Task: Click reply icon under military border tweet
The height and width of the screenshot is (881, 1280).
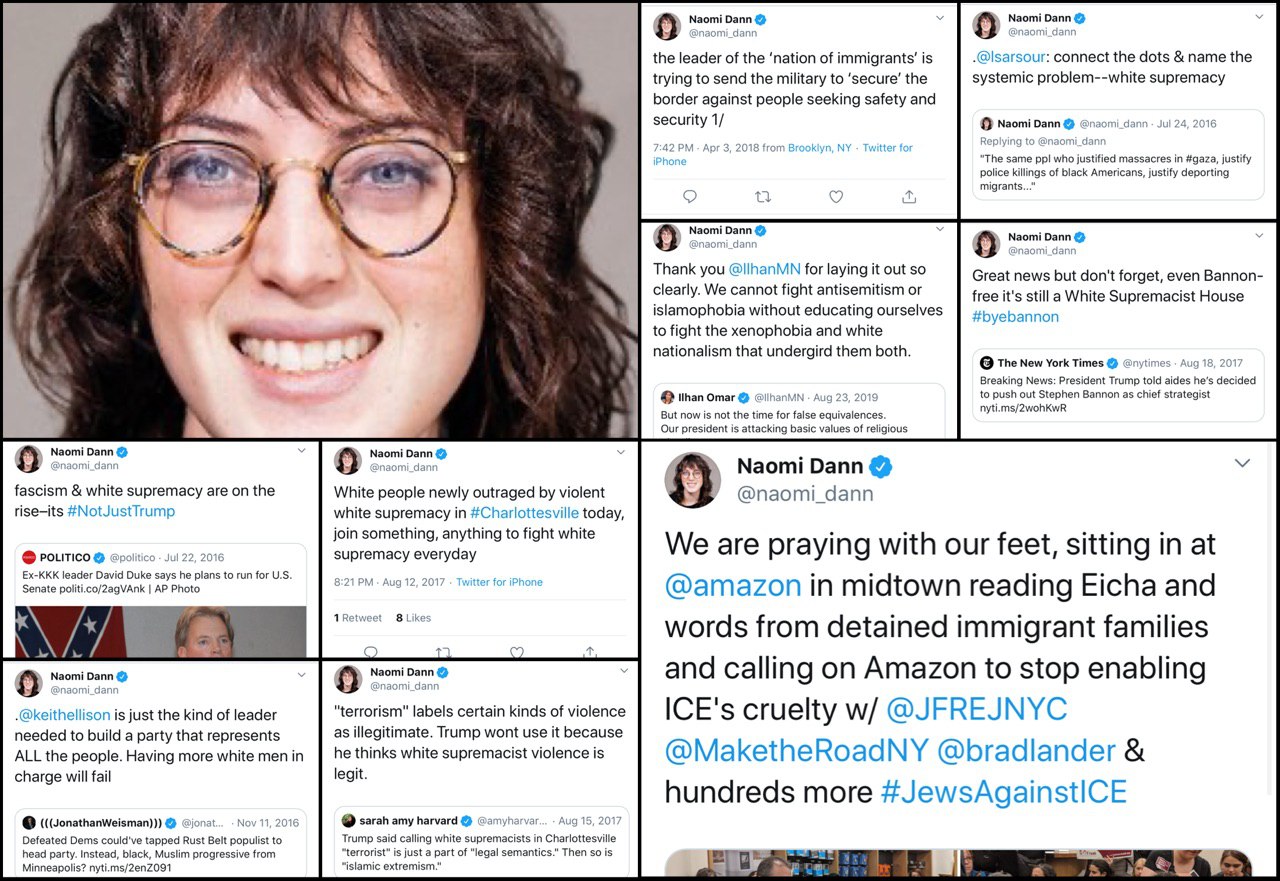Action: 690,197
